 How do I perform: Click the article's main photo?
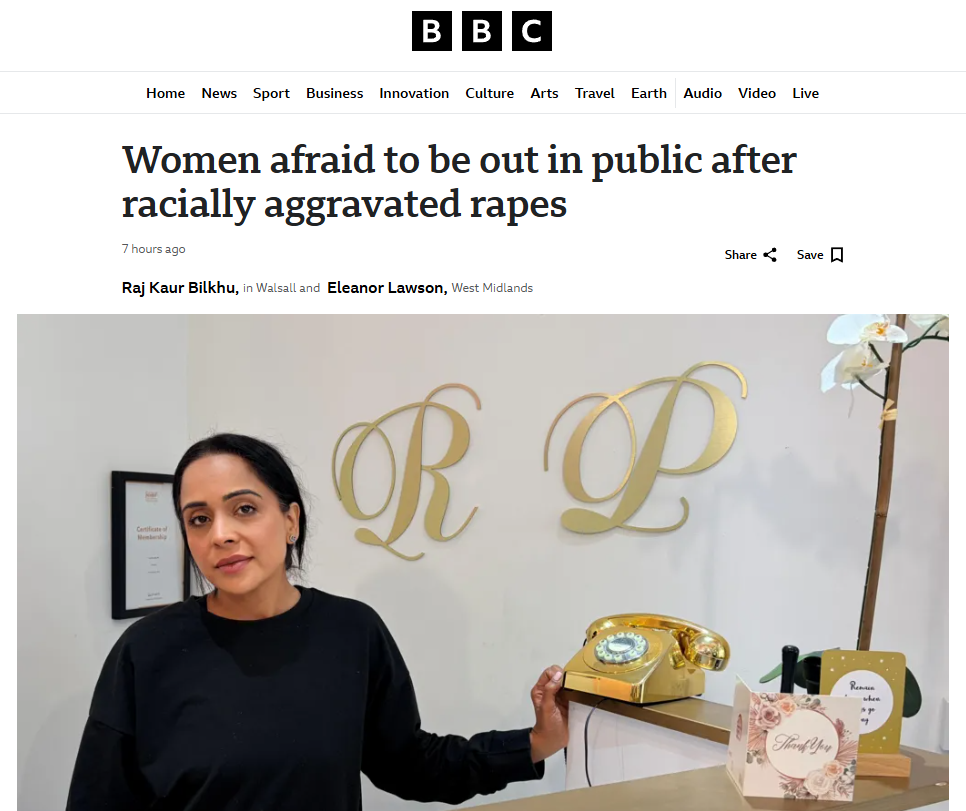pyautogui.click(x=482, y=562)
